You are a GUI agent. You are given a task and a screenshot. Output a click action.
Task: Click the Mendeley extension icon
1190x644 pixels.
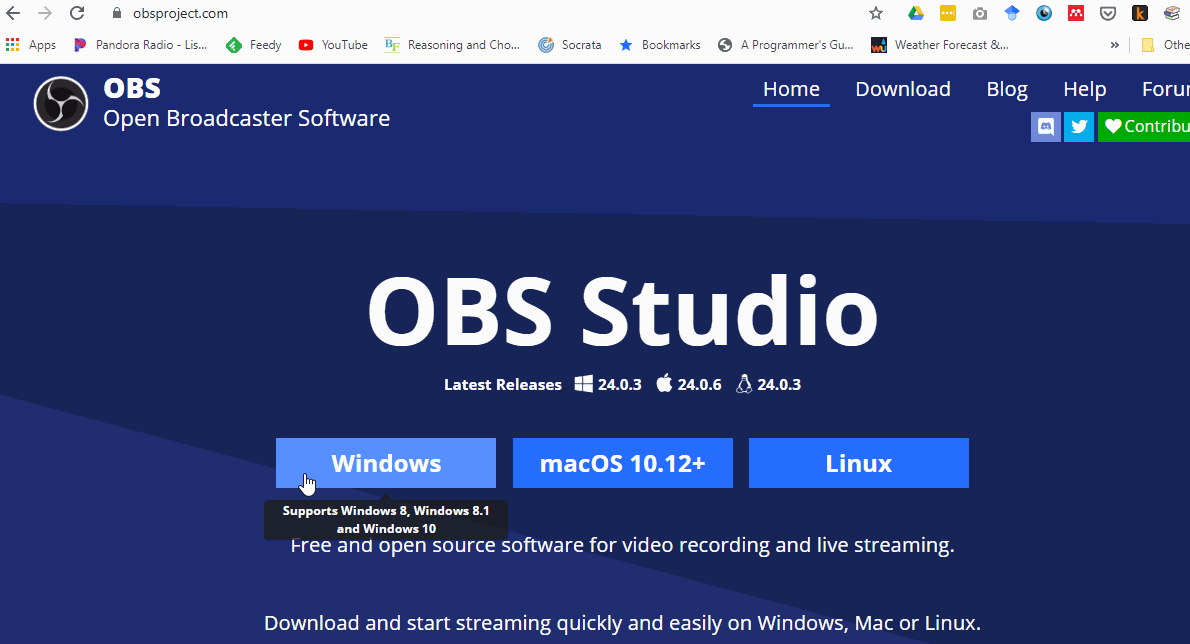[1075, 14]
